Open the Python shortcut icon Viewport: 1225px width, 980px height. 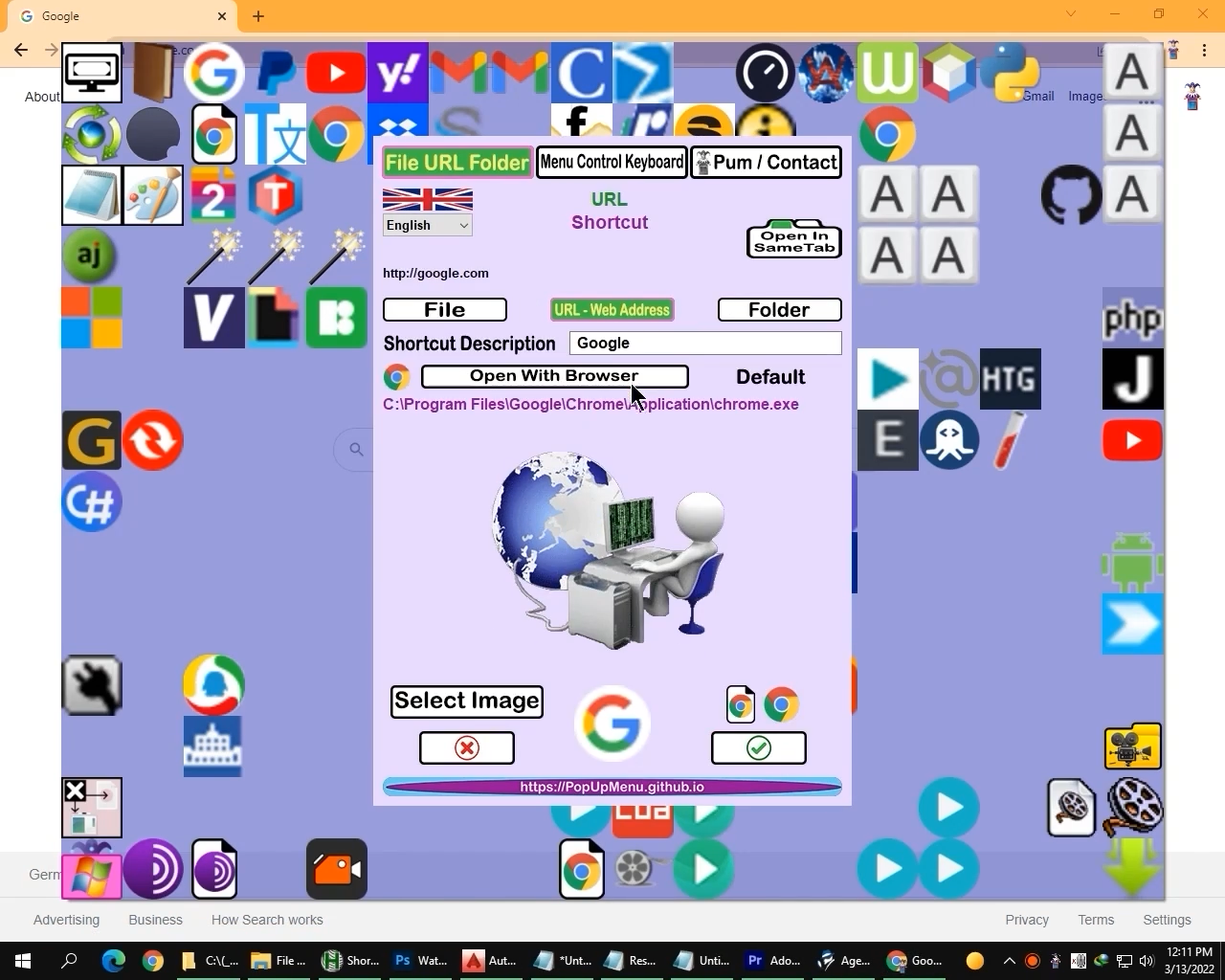(1011, 73)
